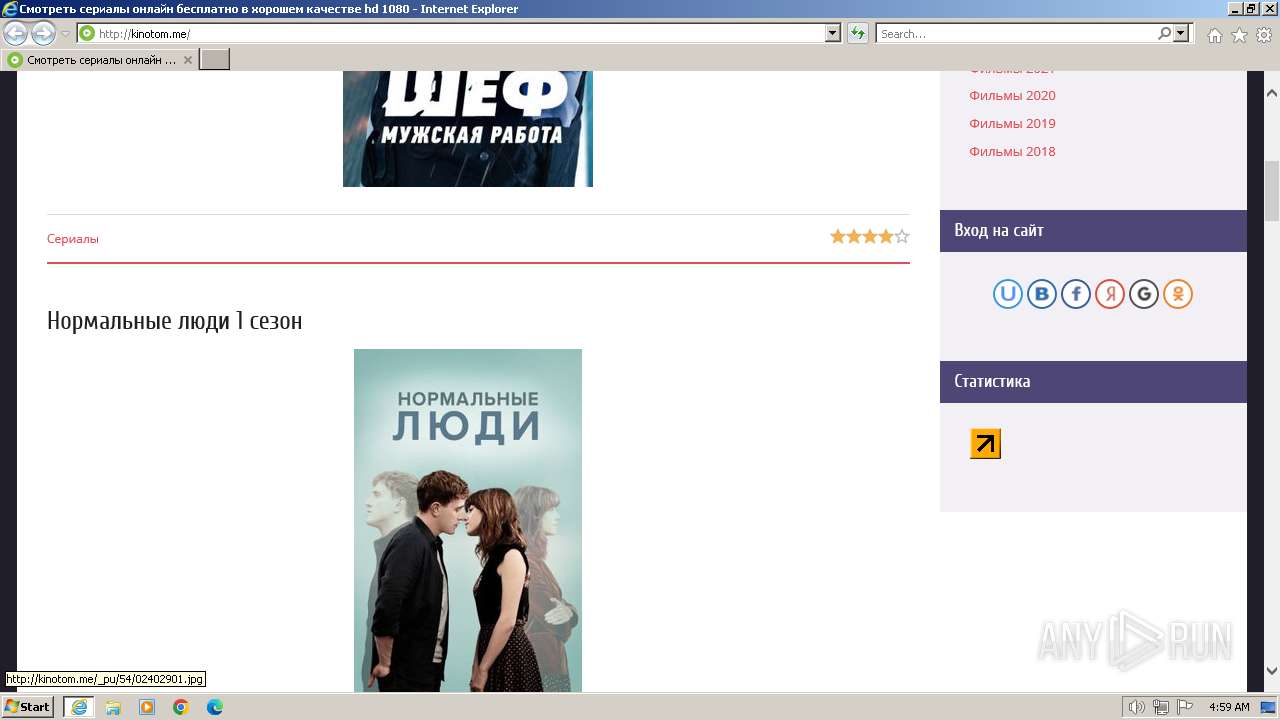This screenshot has width=1280, height=720.
Task: Click the browser Back arrow button
Action: (x=15, y=34)
